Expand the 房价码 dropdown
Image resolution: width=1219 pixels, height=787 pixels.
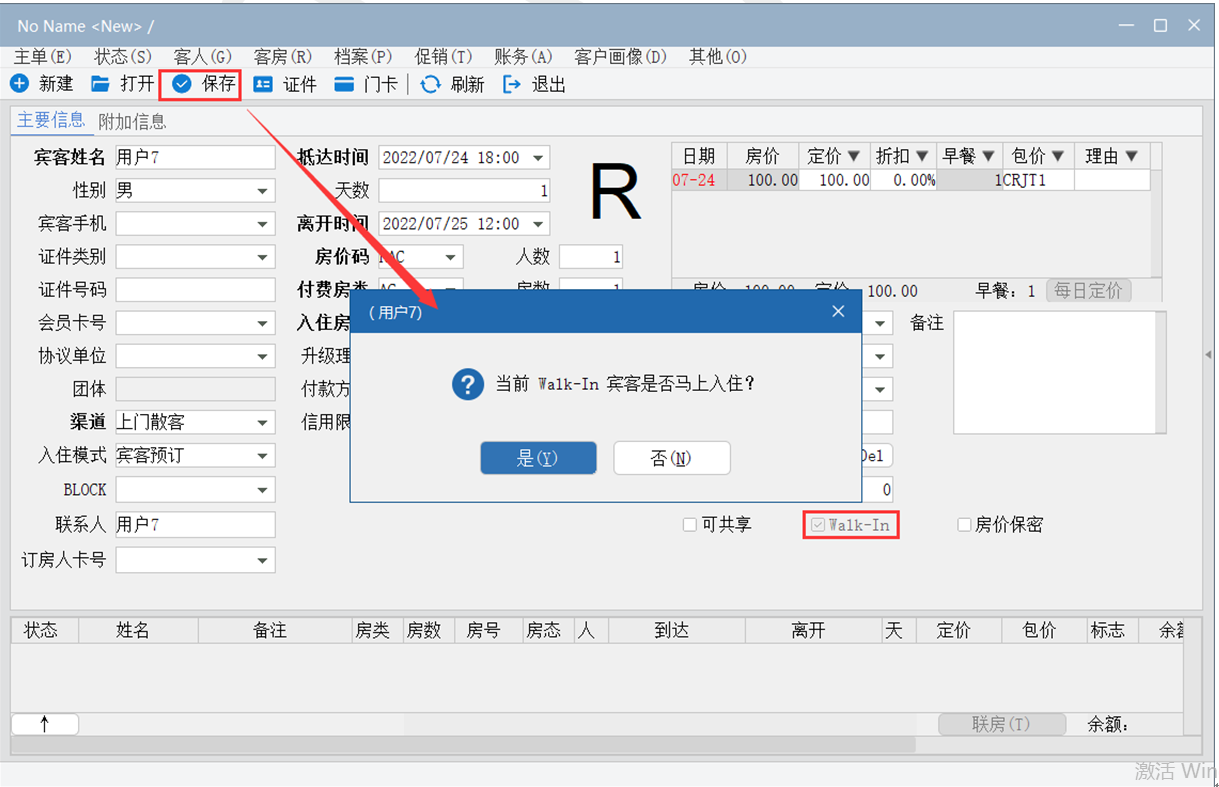tap(452, 257)
